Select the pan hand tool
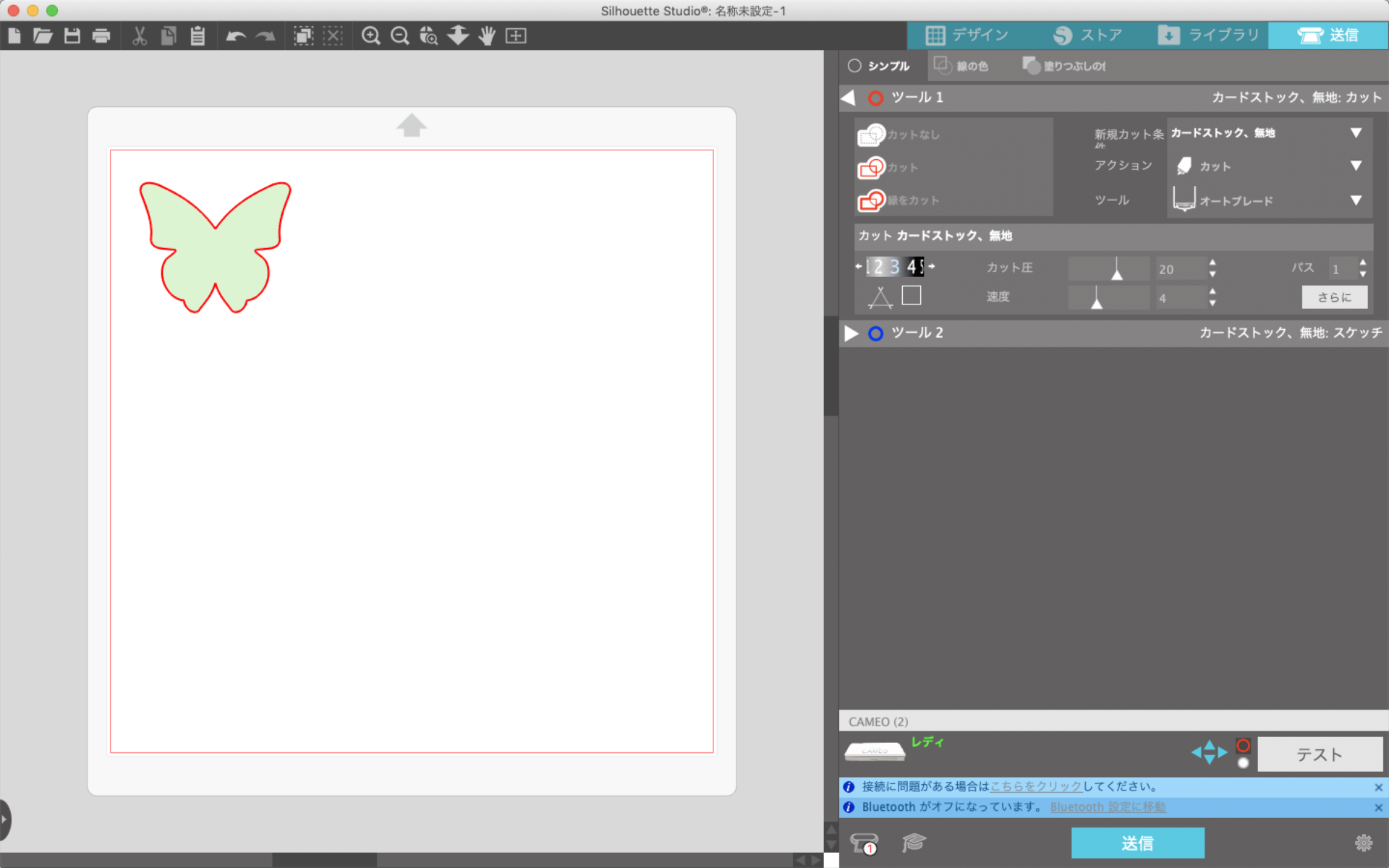The height and width of the screenshot is (868, 1389). [486, 35]
